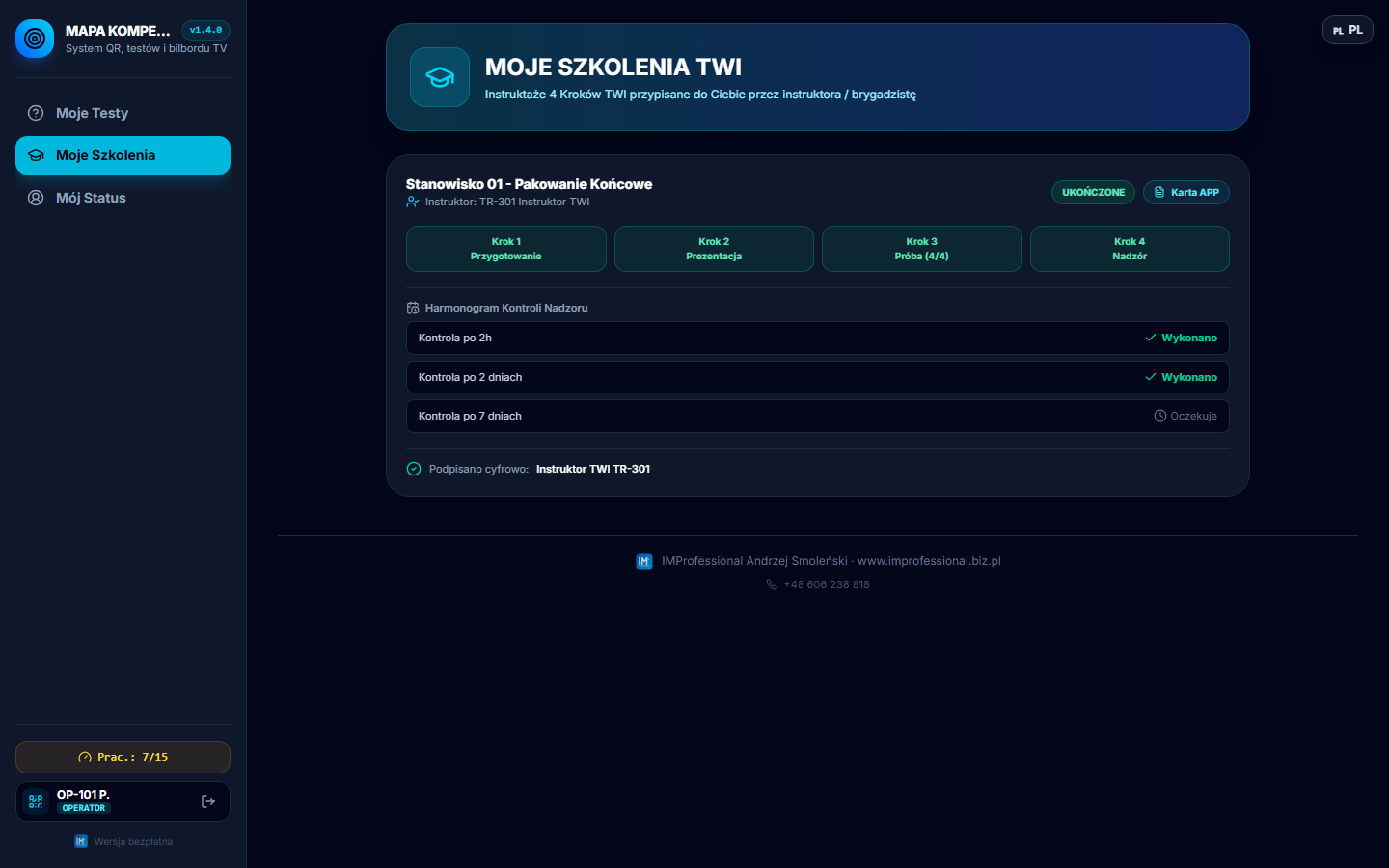The image size is (1389, 868).
Task: Switch language with the PL button
Action: tap(1348, 30)
